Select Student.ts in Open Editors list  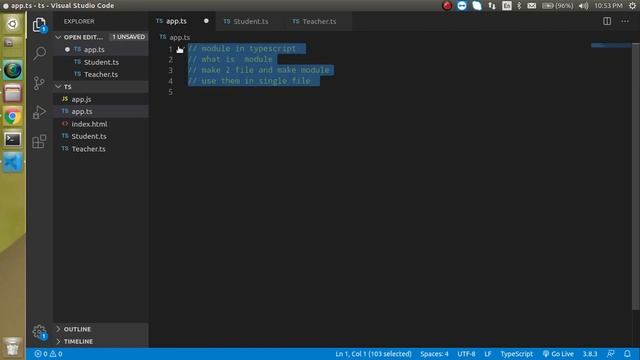[x=101, y=62]
